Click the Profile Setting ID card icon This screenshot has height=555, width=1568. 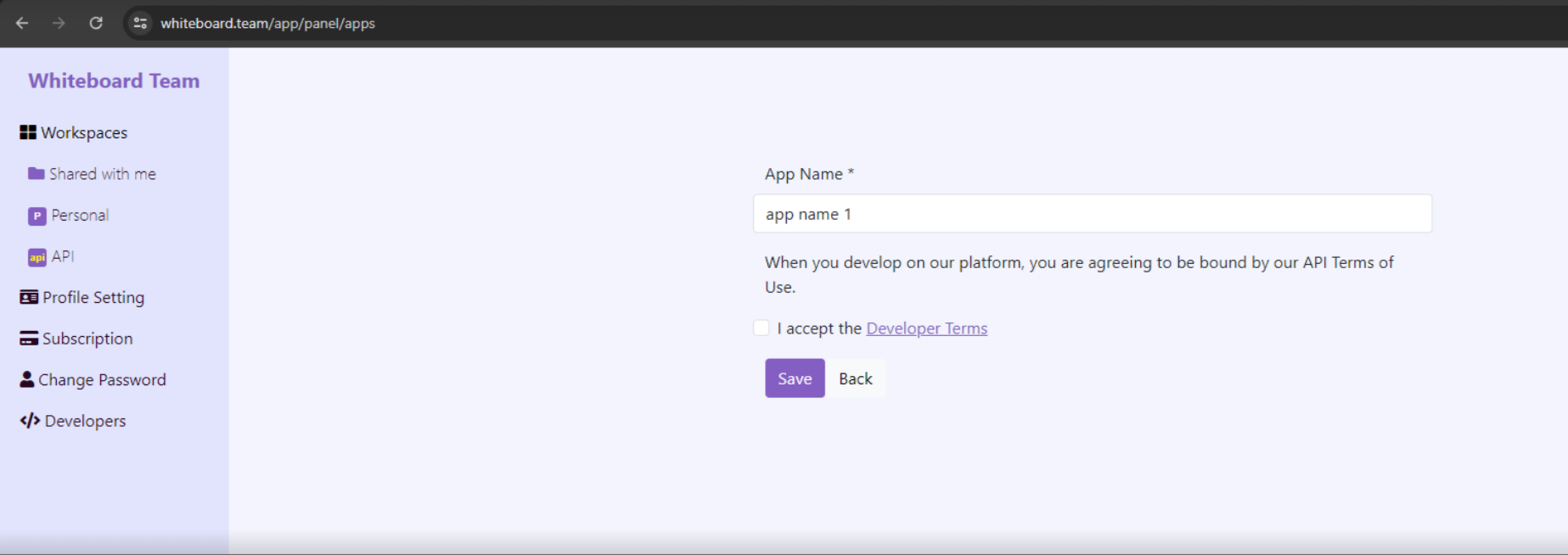click(x=29, y=297)
